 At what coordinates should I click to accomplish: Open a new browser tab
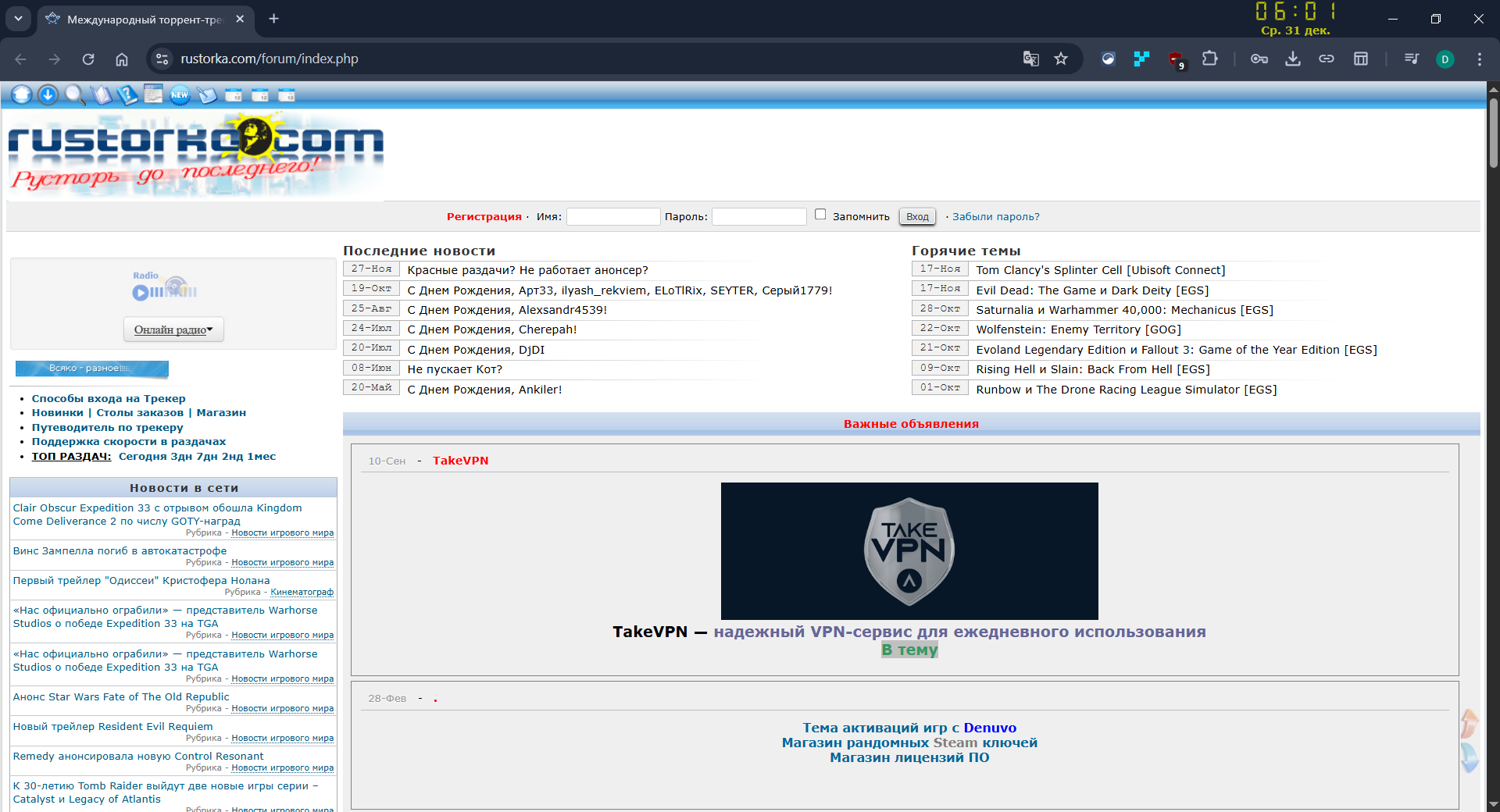point(273,19)
